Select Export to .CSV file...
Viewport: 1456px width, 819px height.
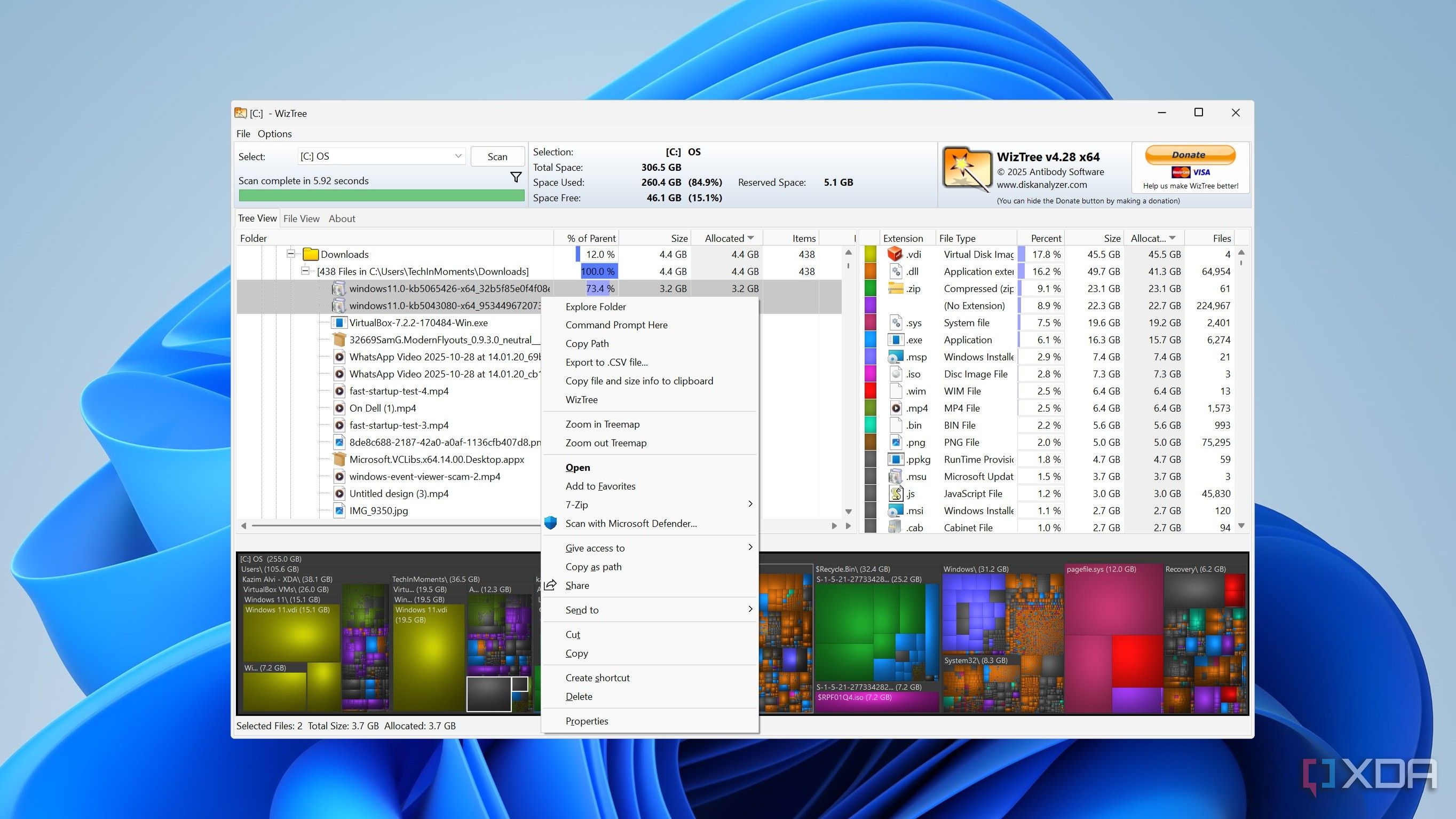[x=650, y=363]
